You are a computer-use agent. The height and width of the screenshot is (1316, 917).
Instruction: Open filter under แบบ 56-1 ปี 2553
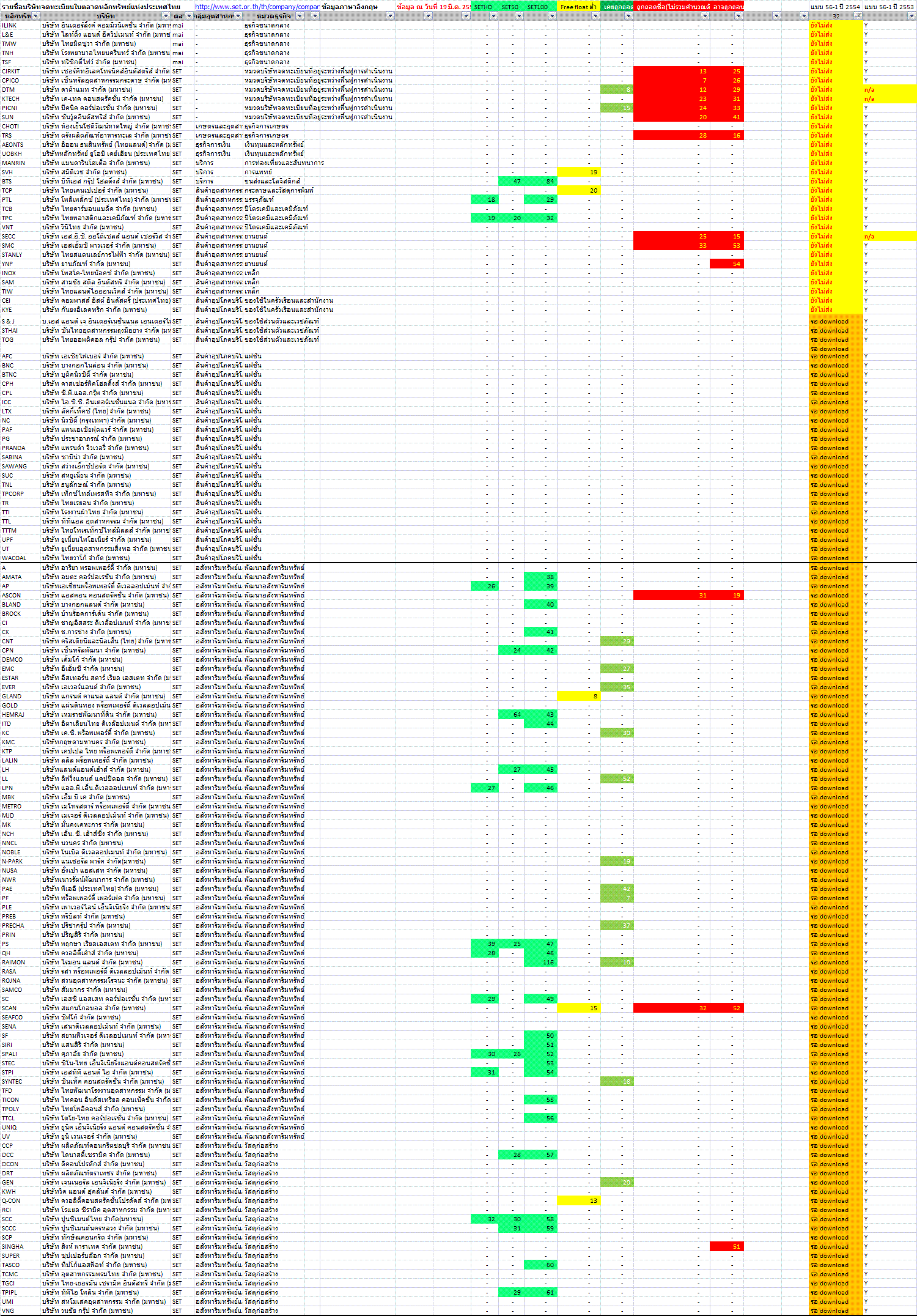pyautogui.click(x=911, y=16)
